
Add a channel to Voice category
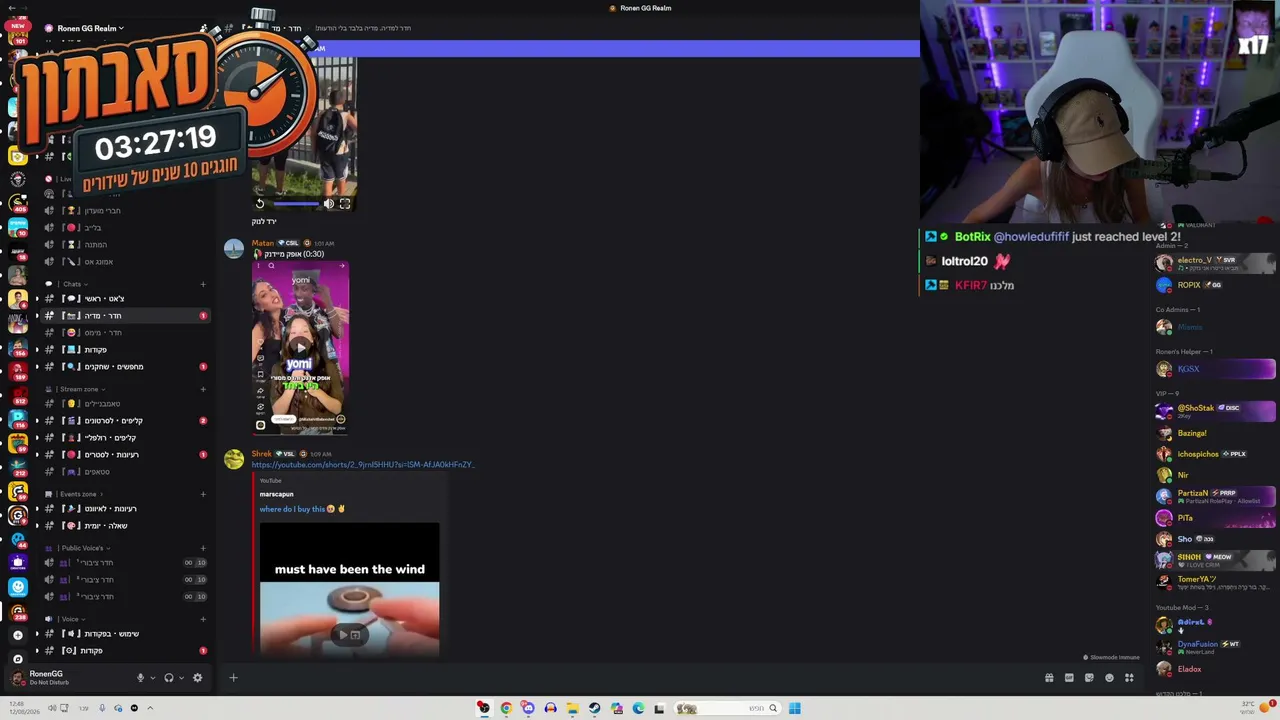[203, 619]
